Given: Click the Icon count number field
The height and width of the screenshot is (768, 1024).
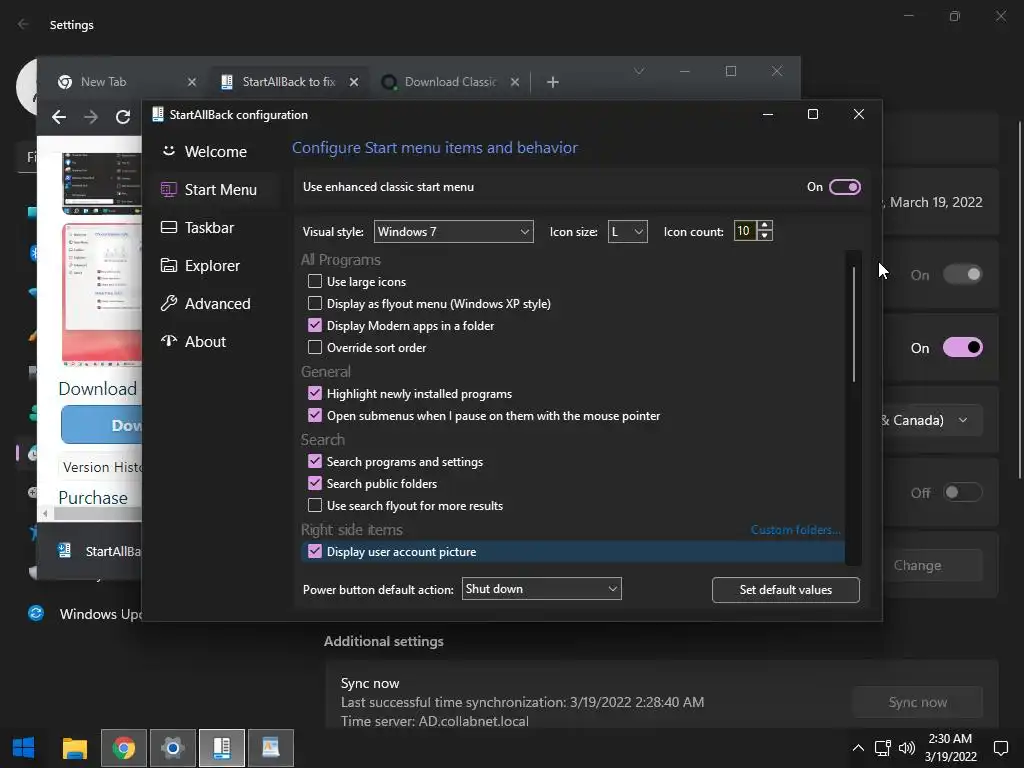Looking at the screenshot, I should click(744, 231).
